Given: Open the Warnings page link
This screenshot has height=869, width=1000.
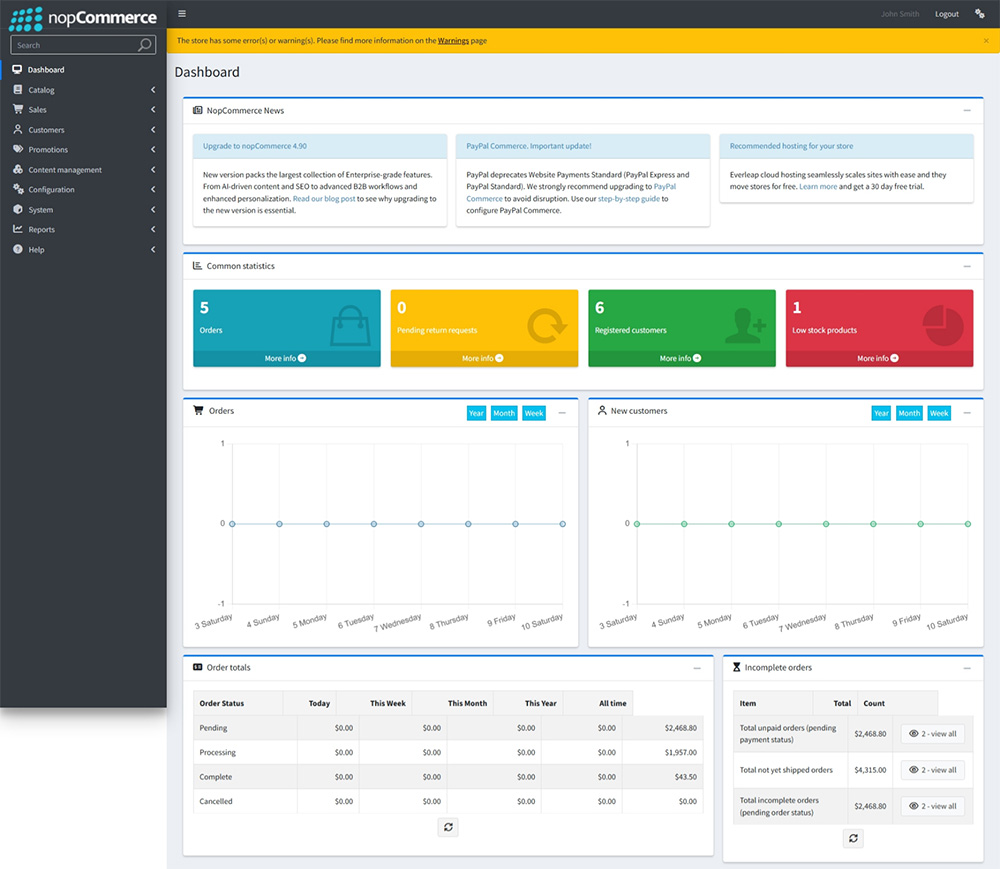Looking at the screenshot, I should (x=452, y=41).
